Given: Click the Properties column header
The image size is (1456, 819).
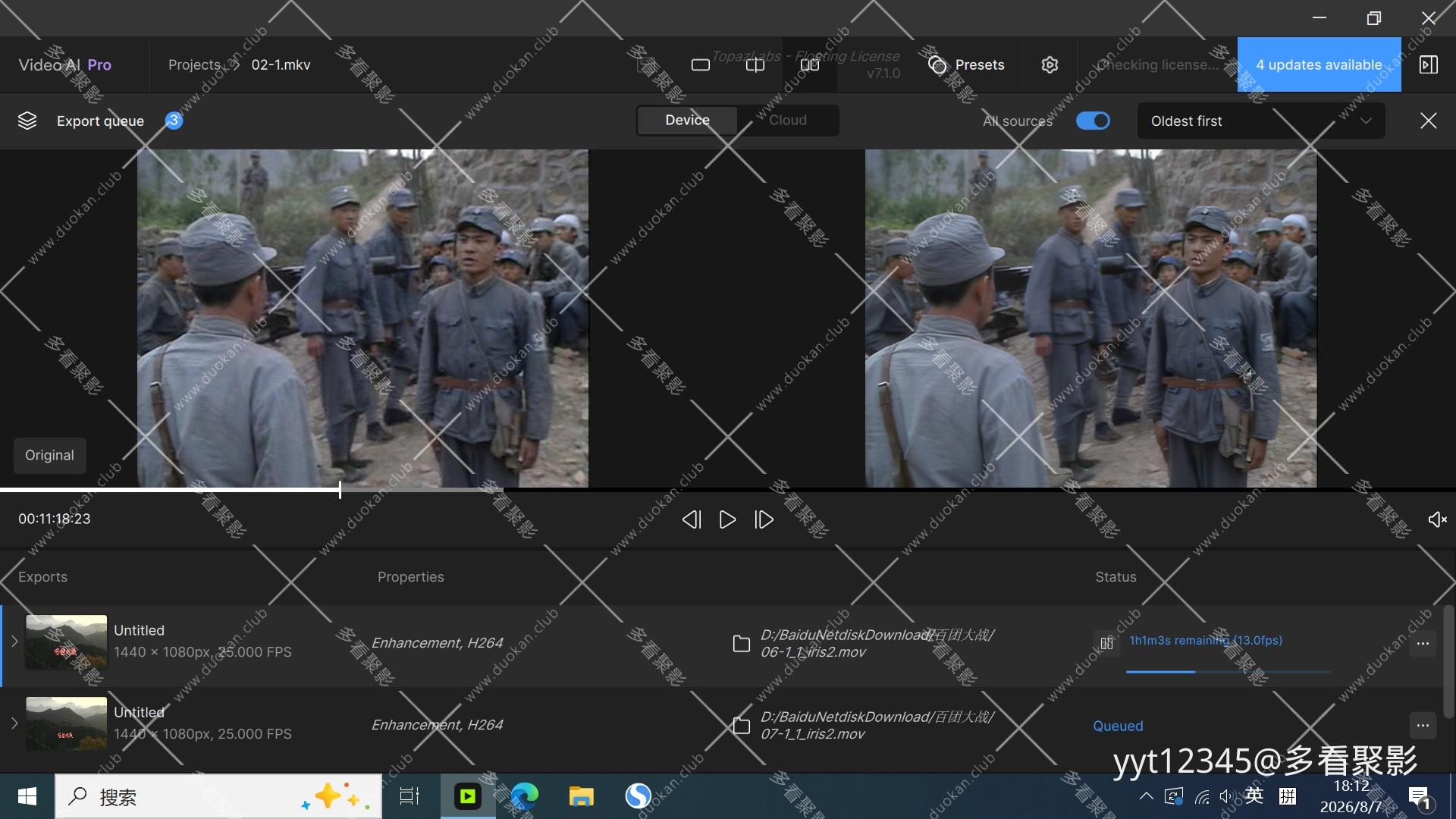Looking at the screenshot, I should [411, 577].
